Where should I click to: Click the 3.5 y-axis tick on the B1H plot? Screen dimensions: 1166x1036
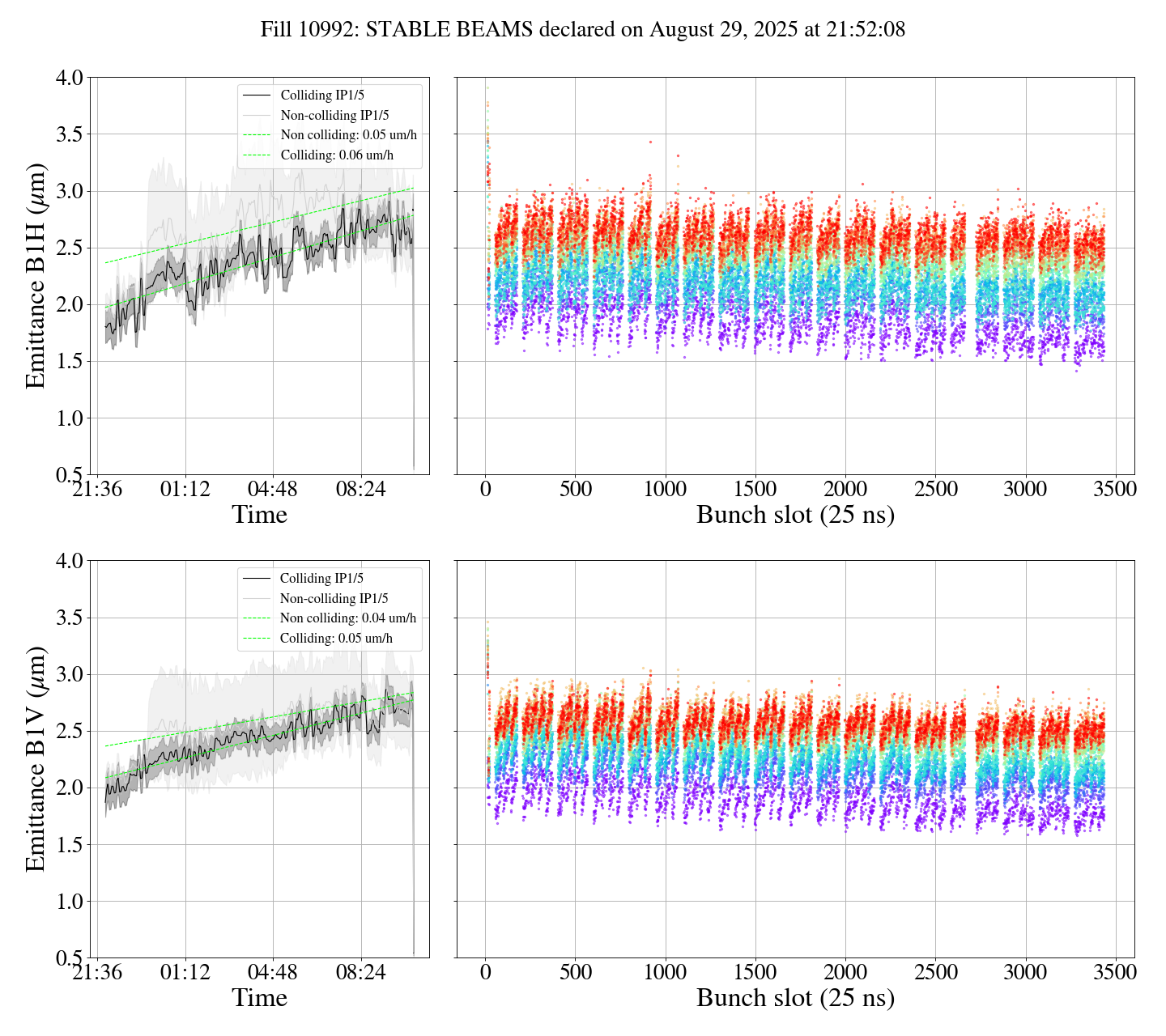click(69, 134)
